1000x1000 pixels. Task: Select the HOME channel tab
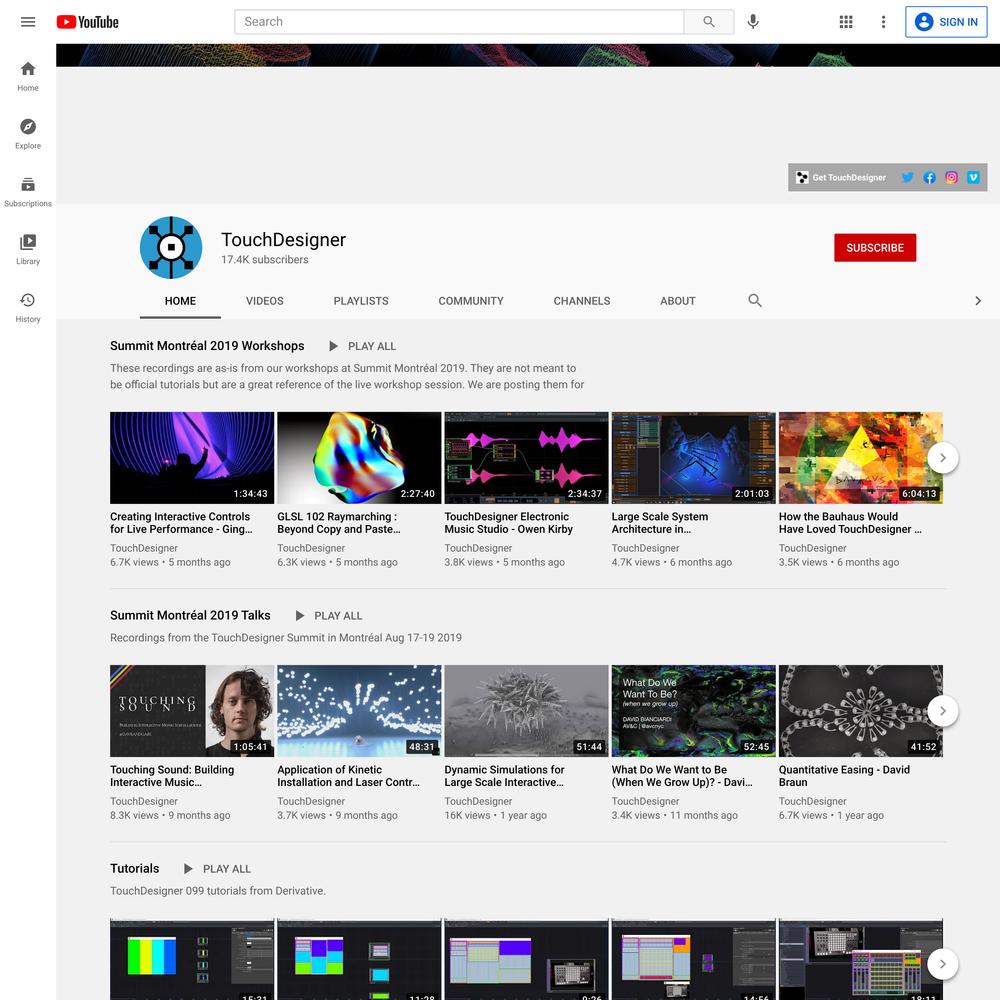(x=180, y=301)
